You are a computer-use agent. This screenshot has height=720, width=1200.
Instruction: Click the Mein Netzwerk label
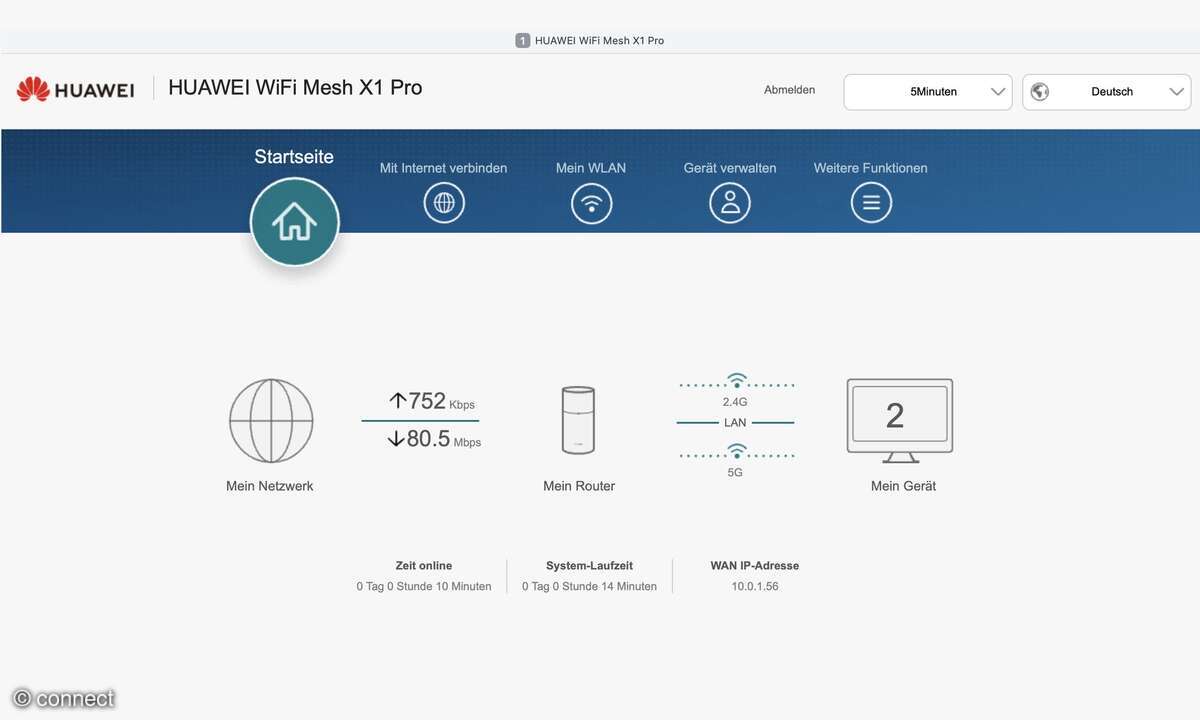[270, 486]
